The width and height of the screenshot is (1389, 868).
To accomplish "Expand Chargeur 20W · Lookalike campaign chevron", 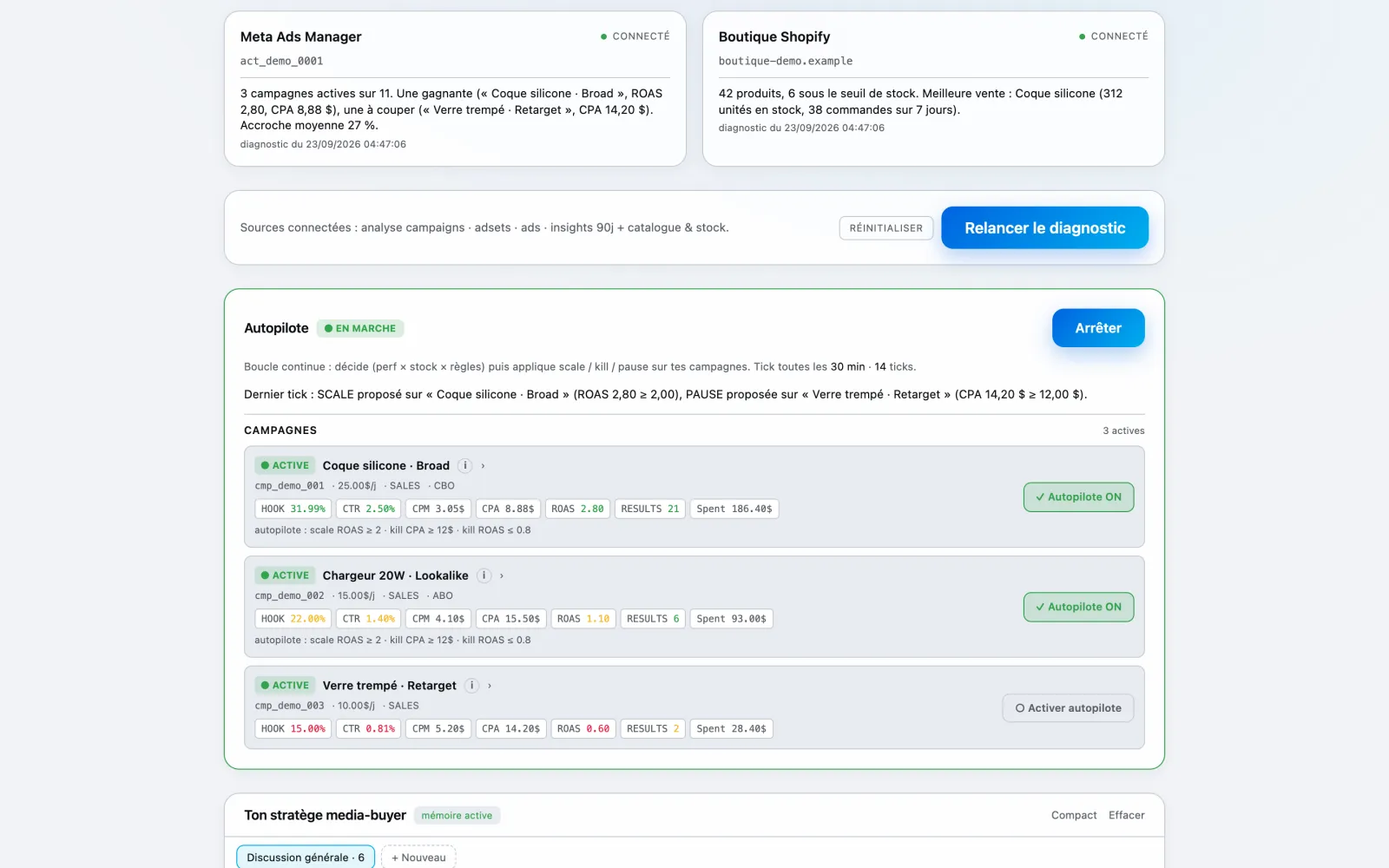I will click(x=502, y=576).
